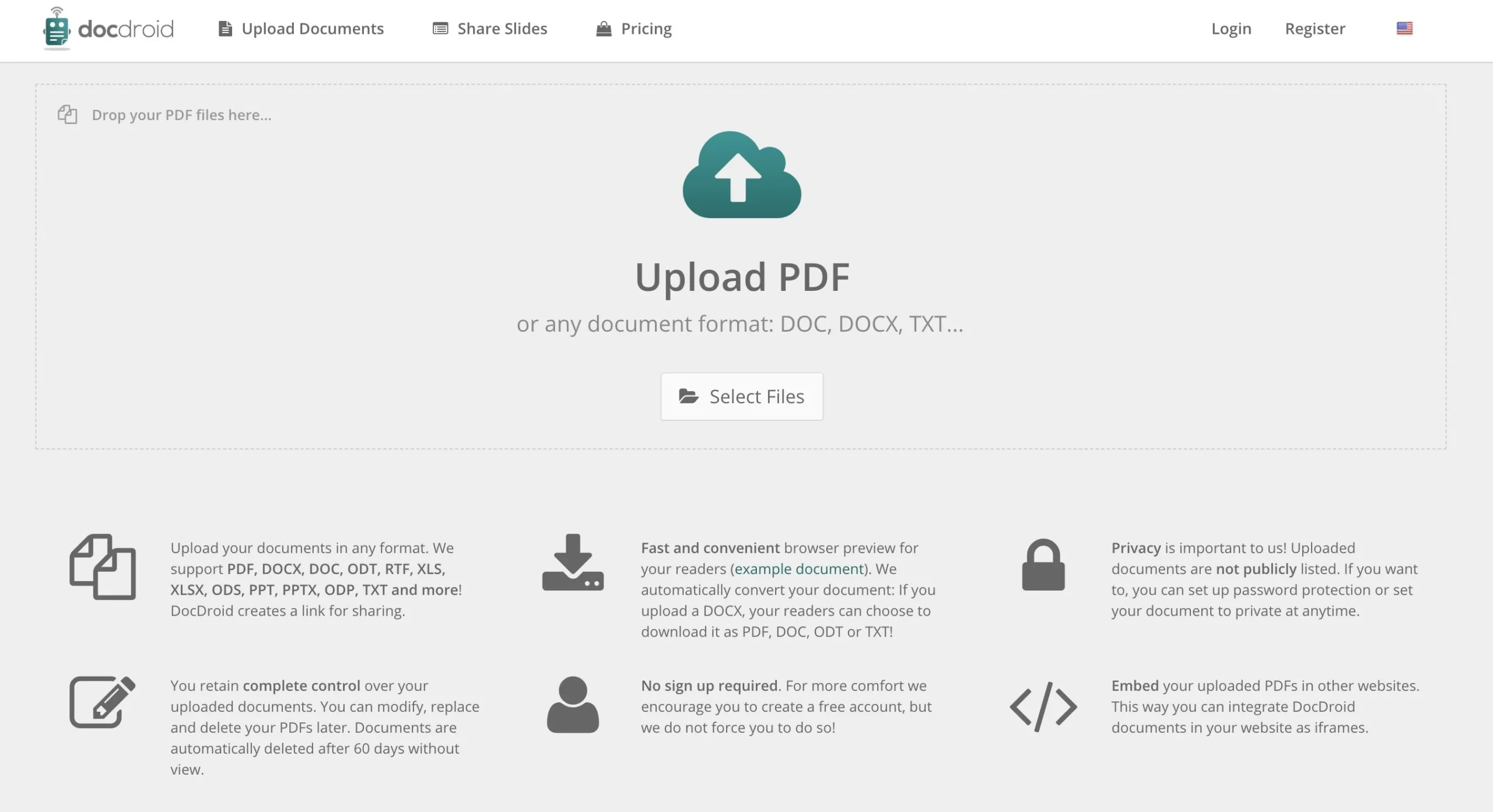Open the Upload Documents menu item
This screenshot has width=1493, height=812.
click(301, 29)
